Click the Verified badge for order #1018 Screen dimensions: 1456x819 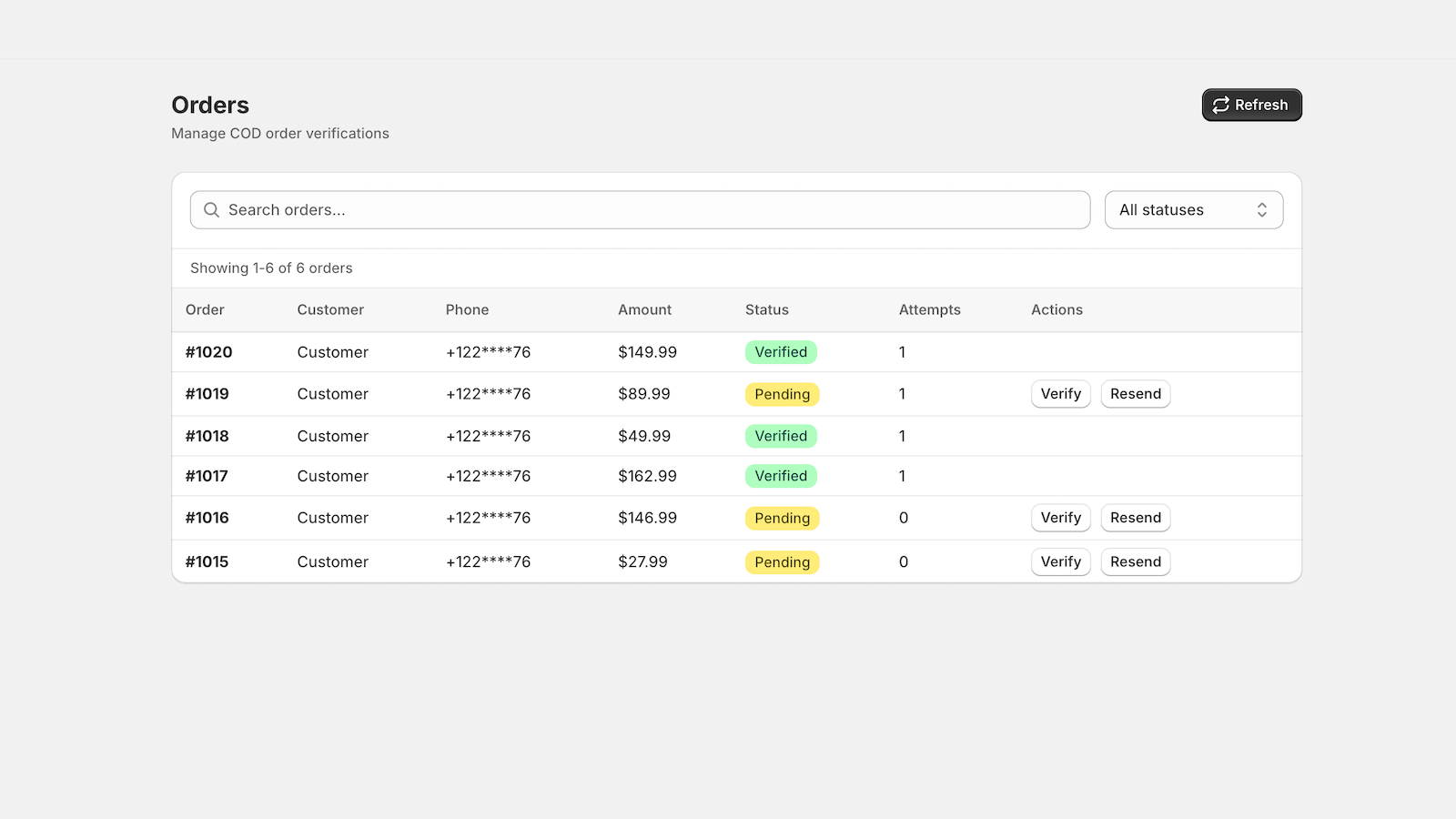(780, 436)
